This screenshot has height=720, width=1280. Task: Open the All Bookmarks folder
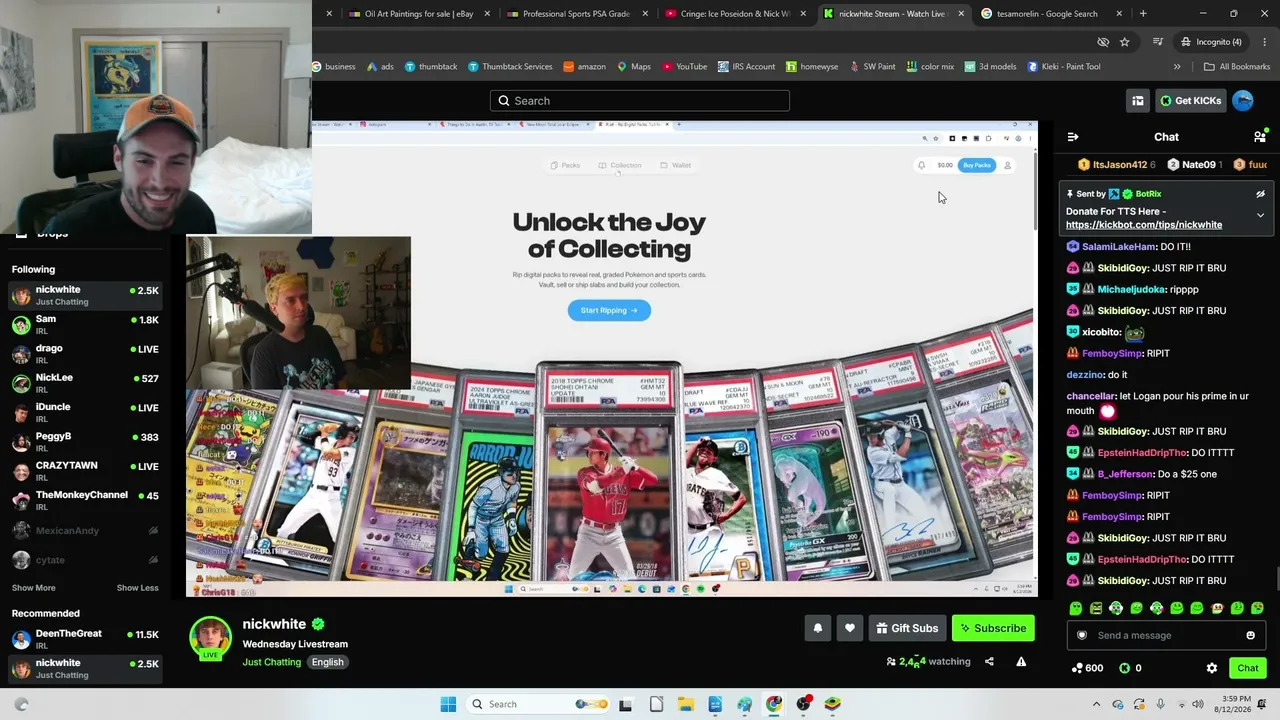[1237, 67]
